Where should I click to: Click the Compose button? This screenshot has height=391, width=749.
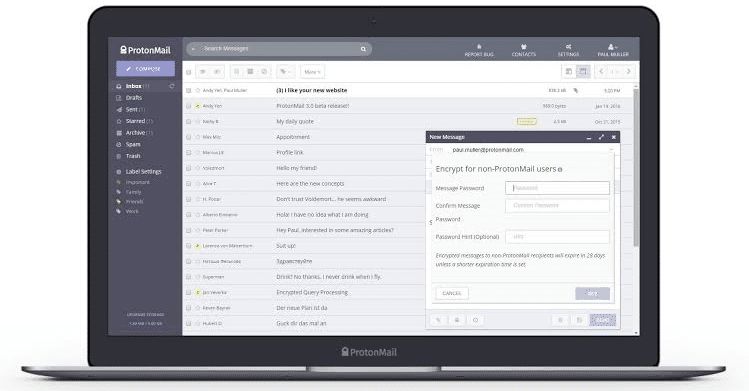click(x=145, y=69)
